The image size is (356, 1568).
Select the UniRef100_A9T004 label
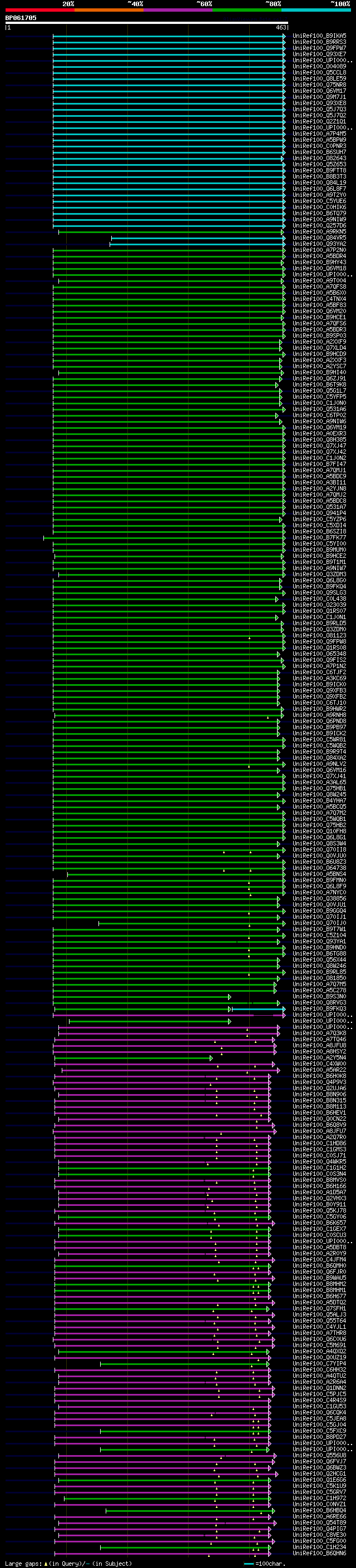click(x=319, y=280)
